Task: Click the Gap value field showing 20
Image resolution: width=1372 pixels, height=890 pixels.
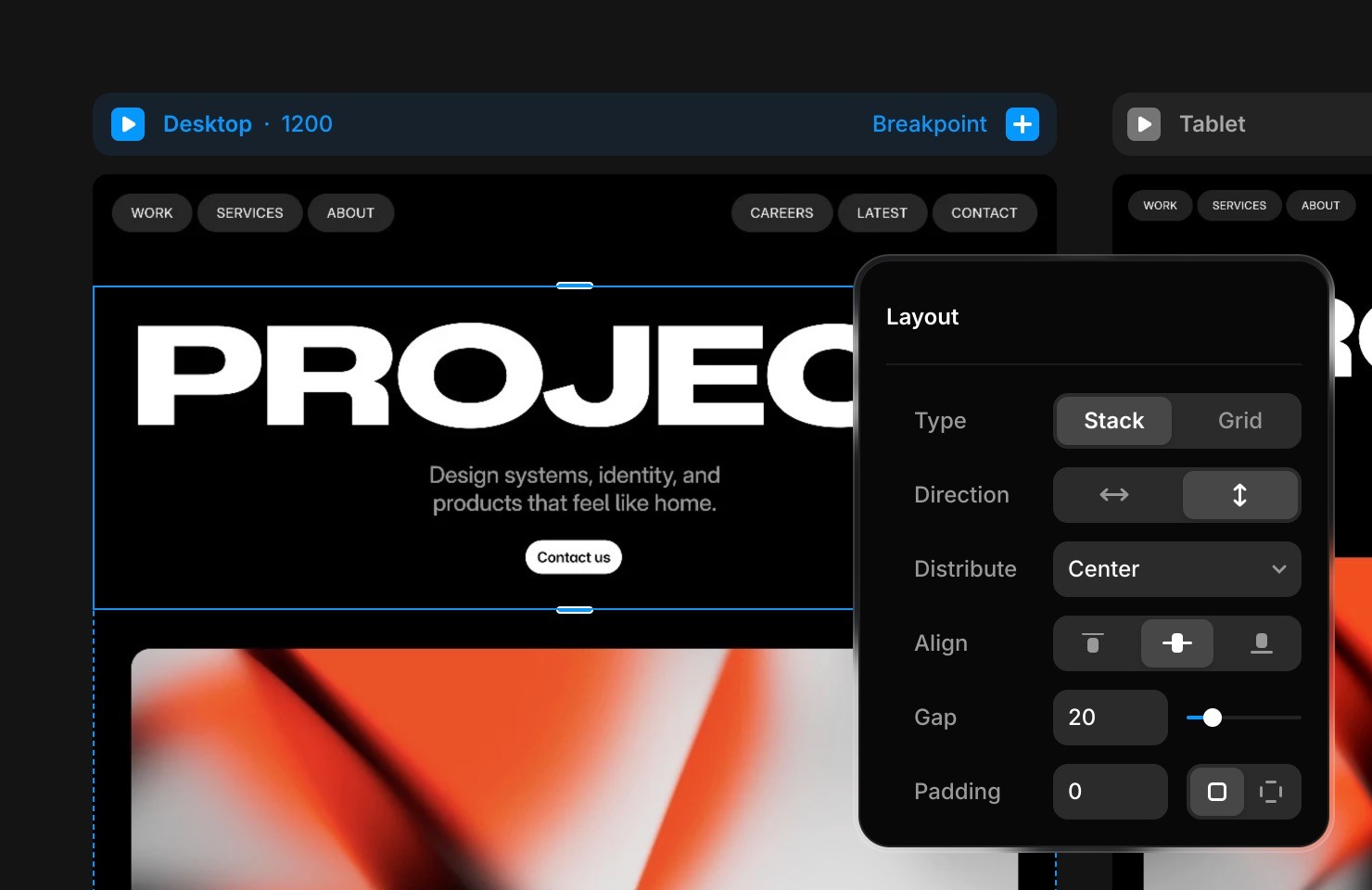Action: (x=1109, y=717)
